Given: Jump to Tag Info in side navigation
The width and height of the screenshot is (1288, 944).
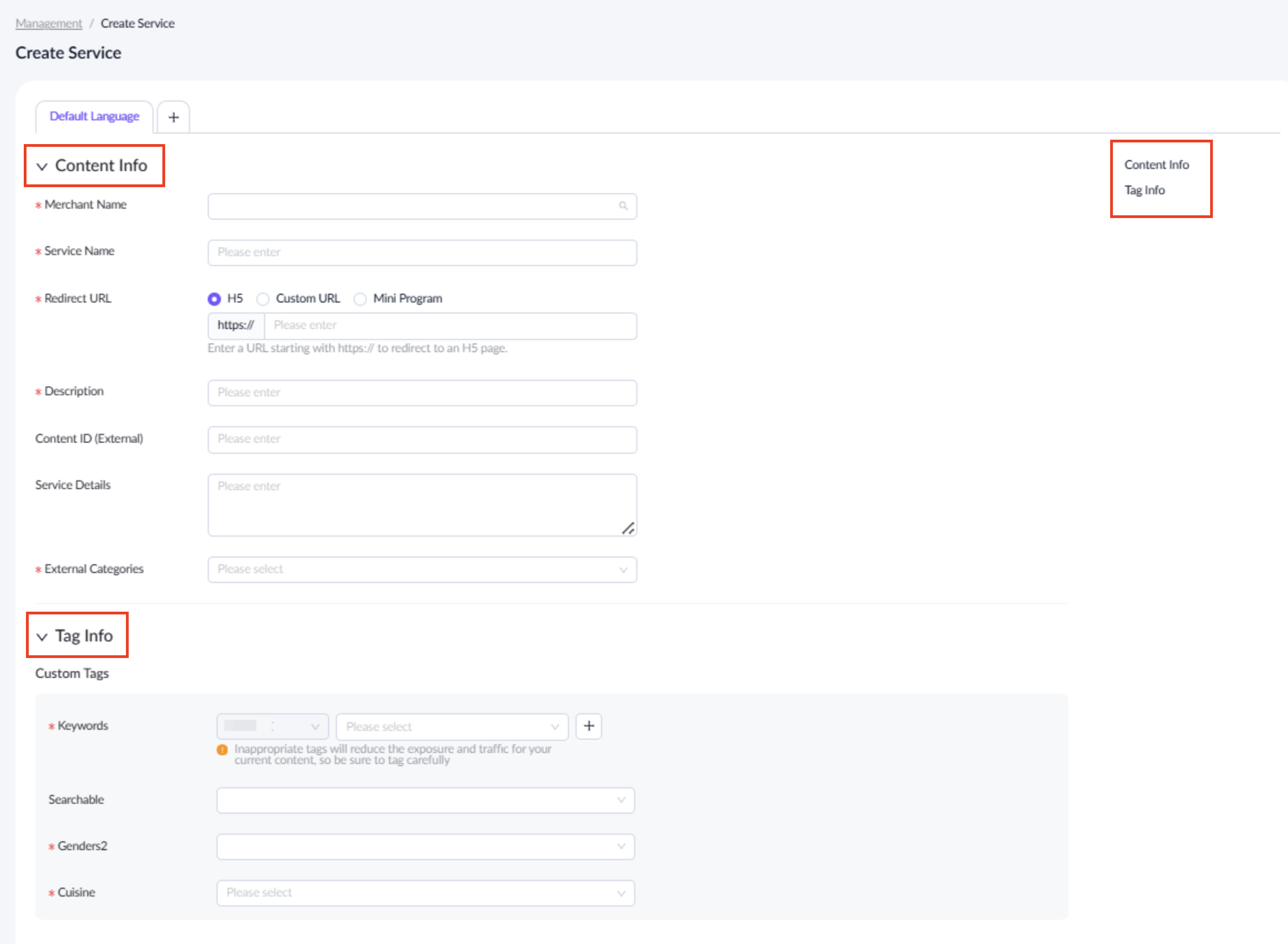Looking at the screenshot, I should [x=1144, y=190].
